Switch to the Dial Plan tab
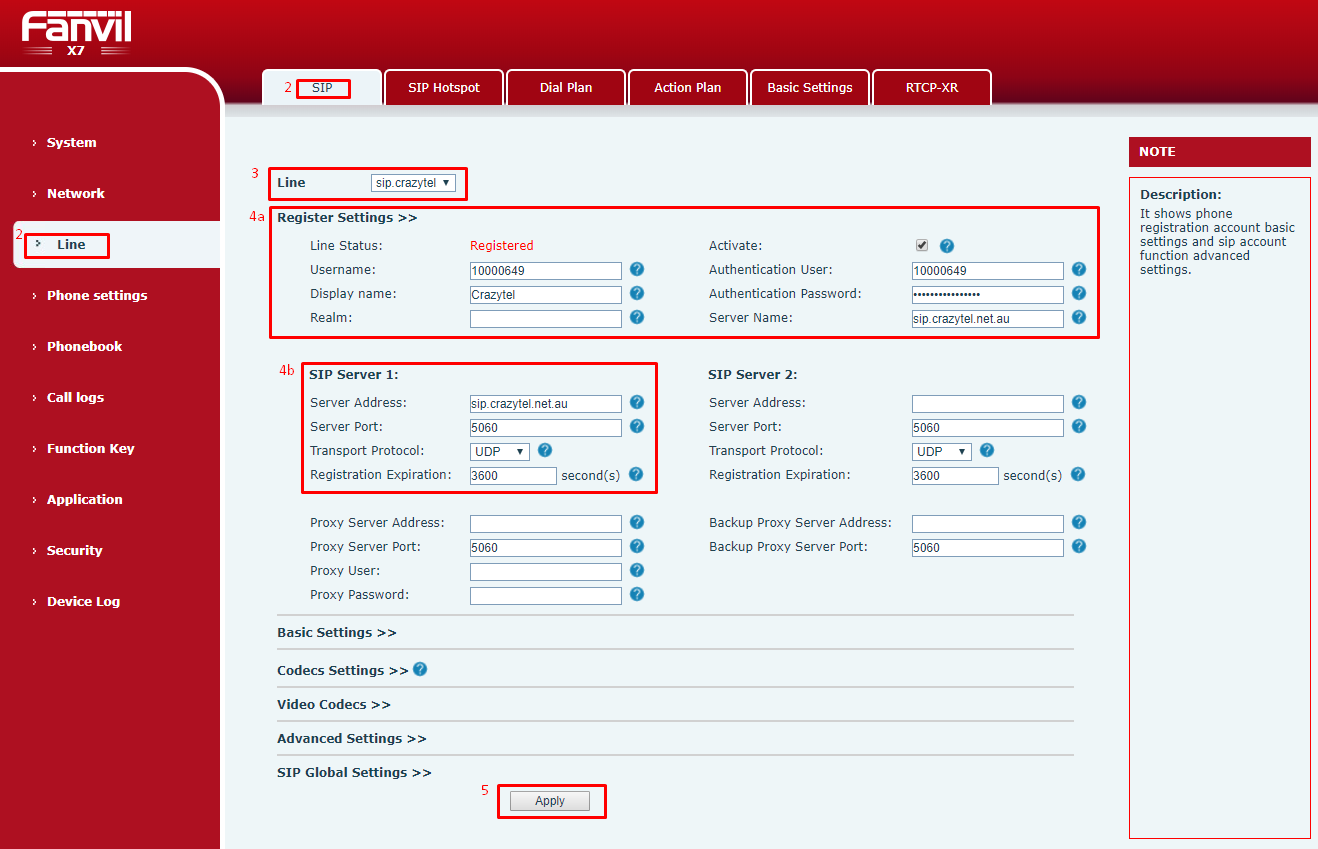 566,88
